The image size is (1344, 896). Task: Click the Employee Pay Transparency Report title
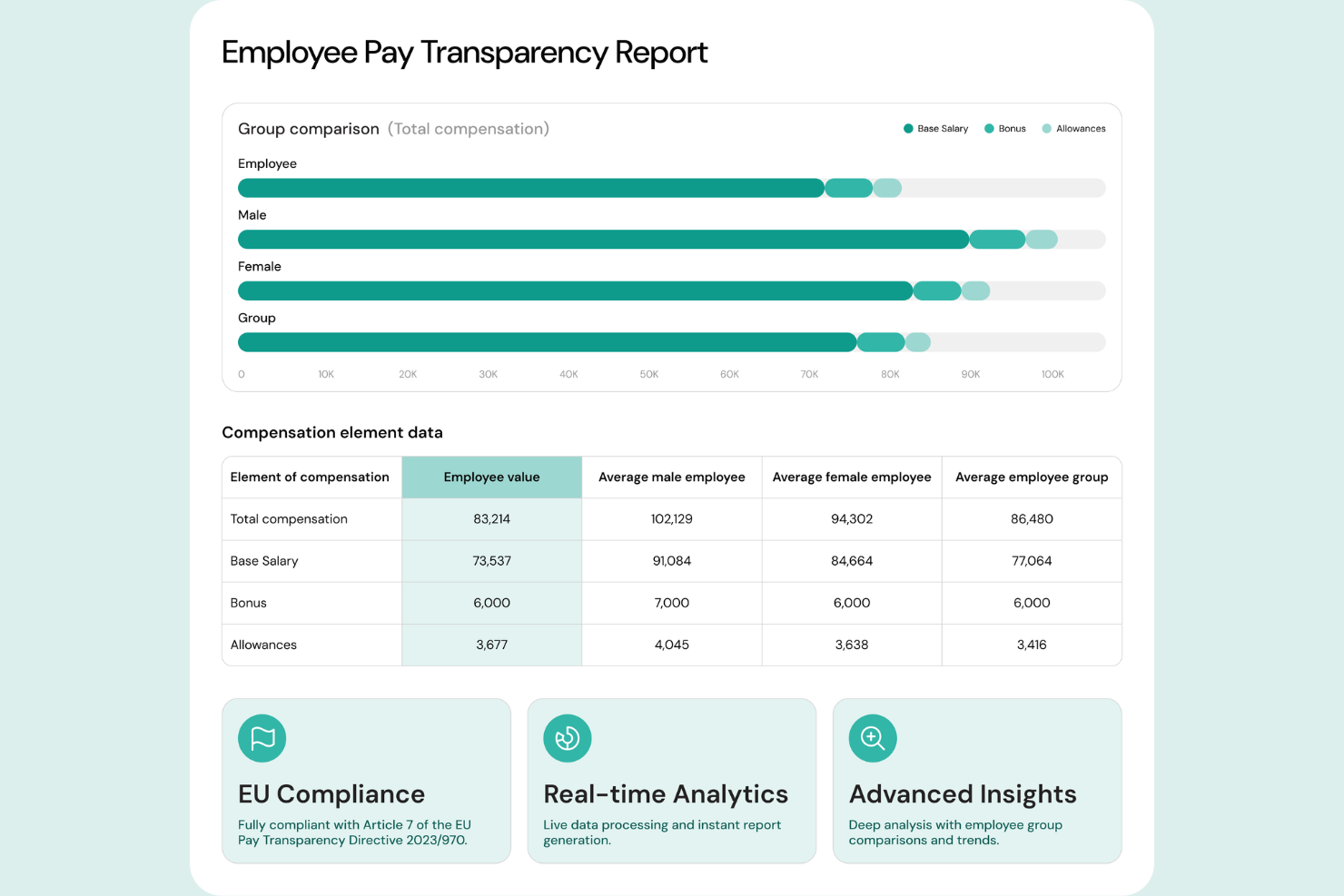pos(464,53)
